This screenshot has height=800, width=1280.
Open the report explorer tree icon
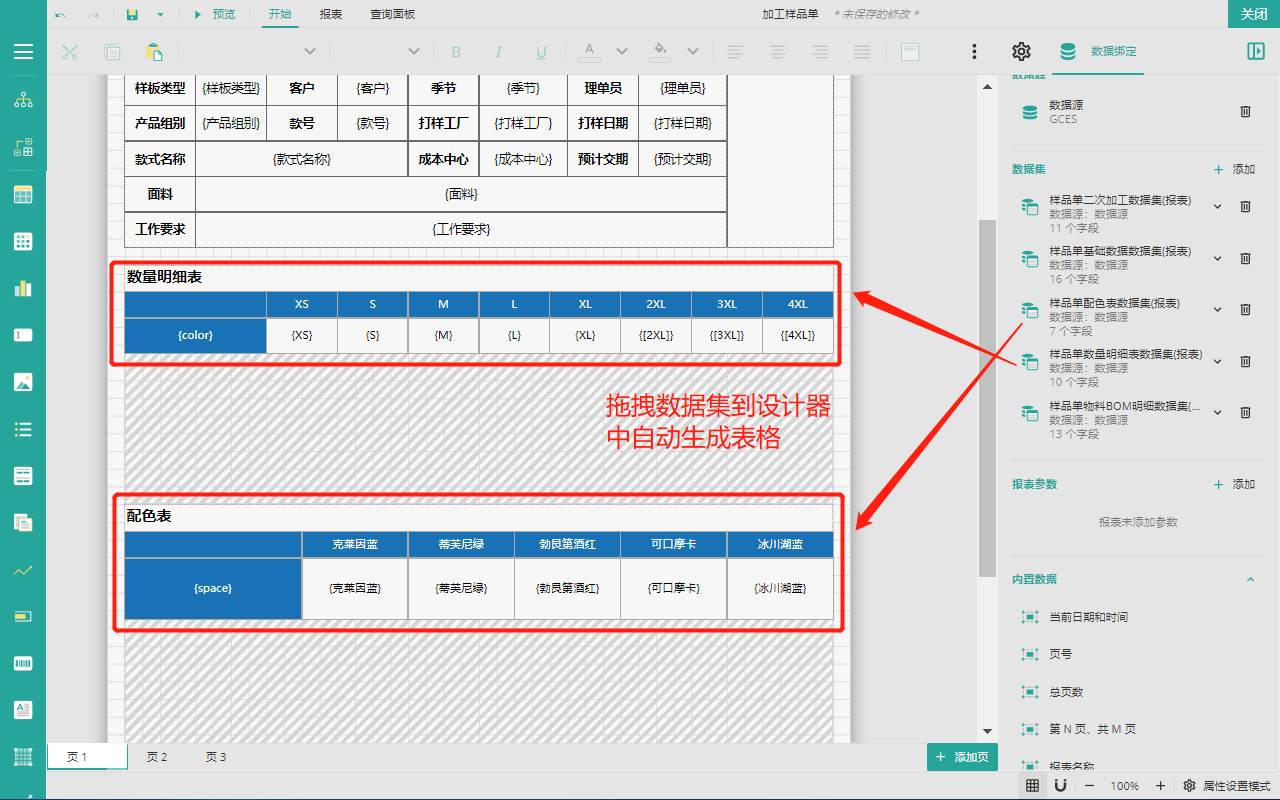pyautogui.click(x=23, y=100)
